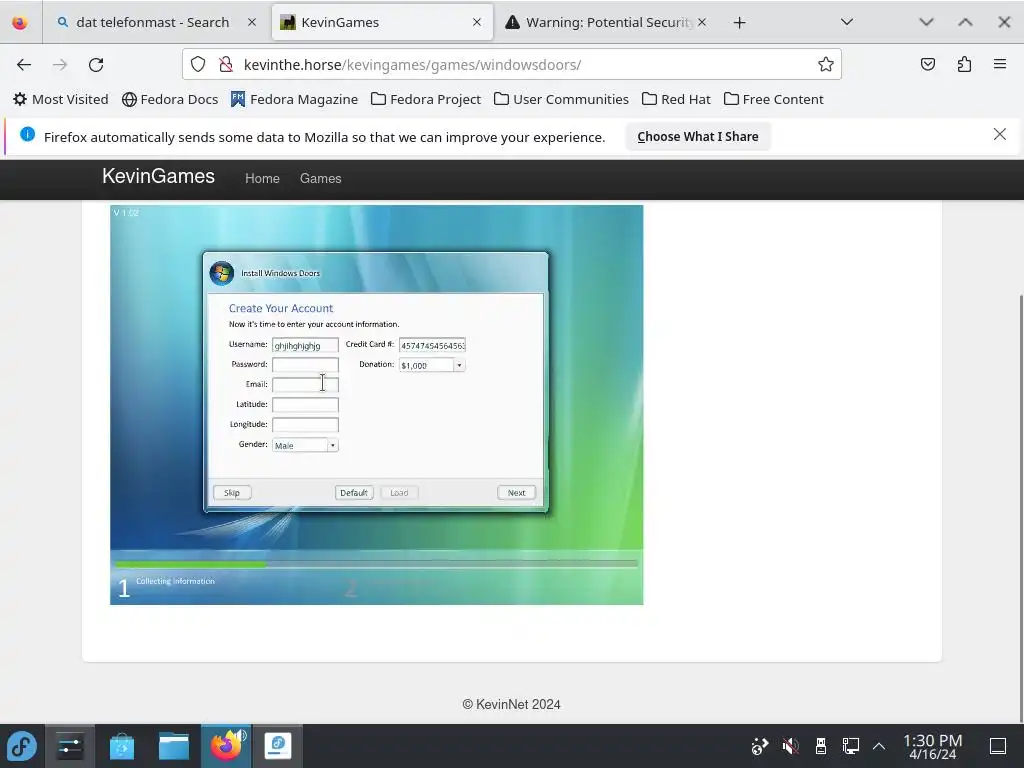Close the KevinGames tab
Screen dimensions: 1024x768
477,22
